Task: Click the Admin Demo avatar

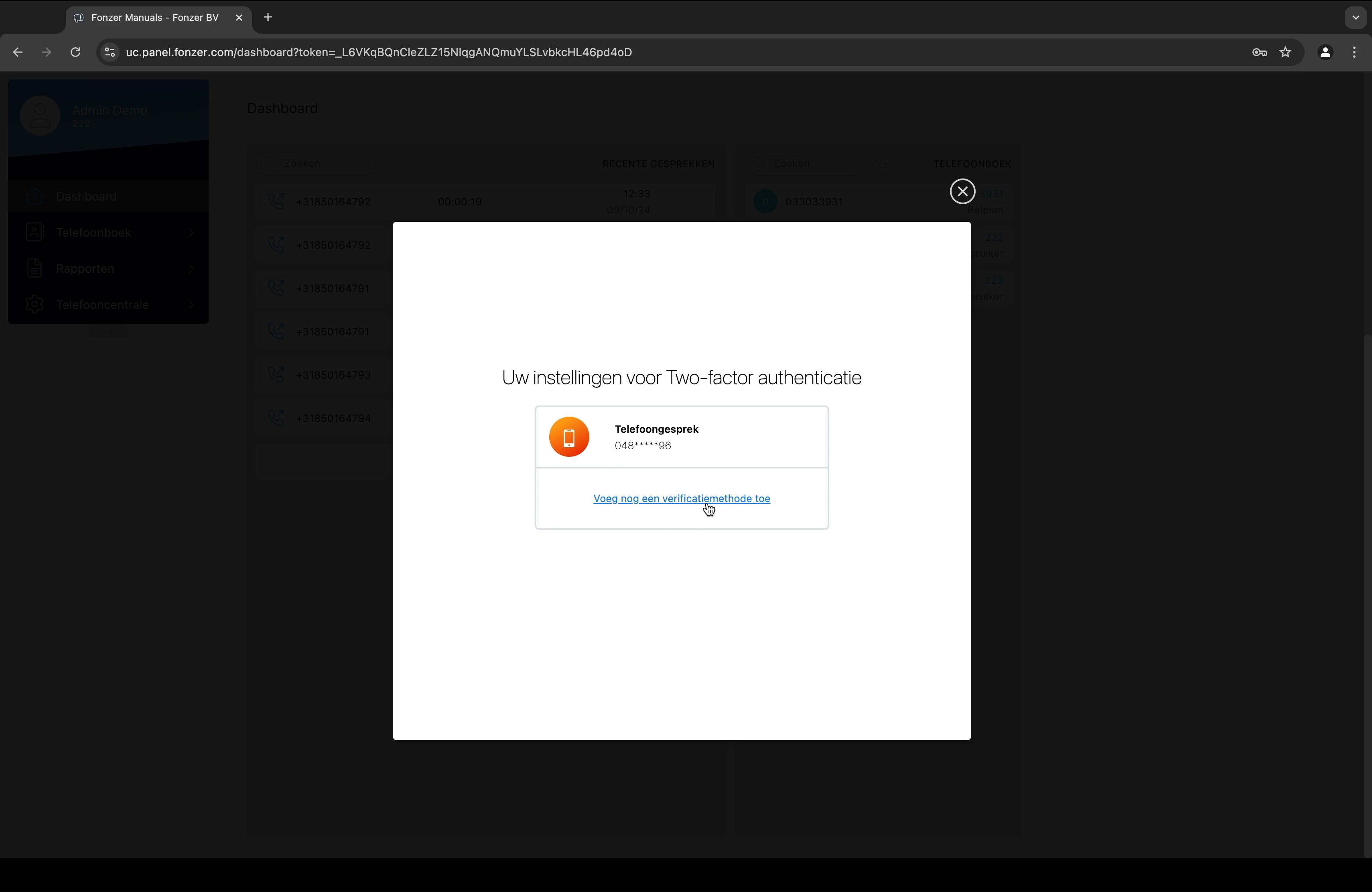Action: click(x=40, y=116)
